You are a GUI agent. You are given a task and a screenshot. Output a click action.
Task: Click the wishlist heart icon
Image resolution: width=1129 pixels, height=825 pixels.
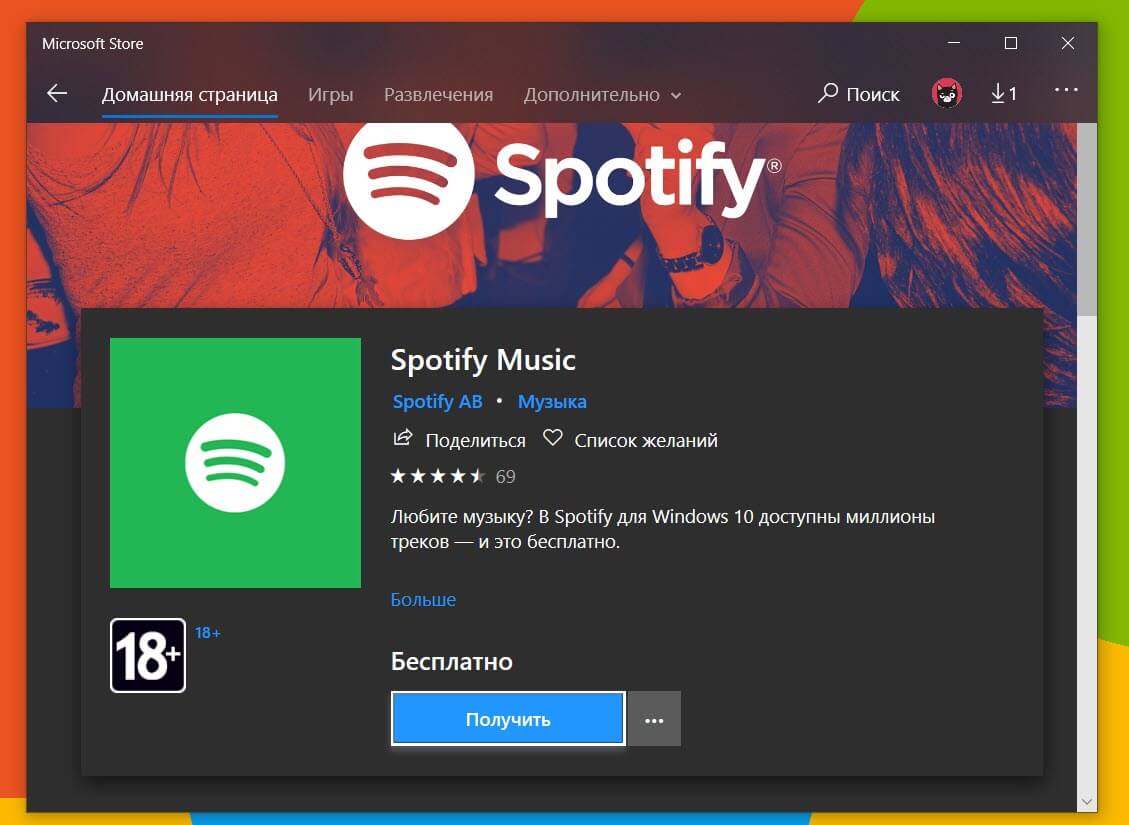point(552,438)
